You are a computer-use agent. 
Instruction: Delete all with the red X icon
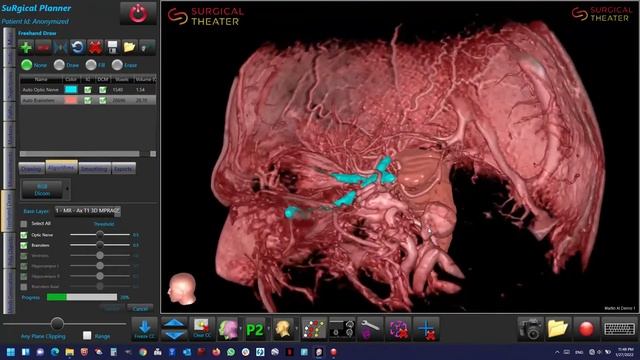click(x=95, y=47)
